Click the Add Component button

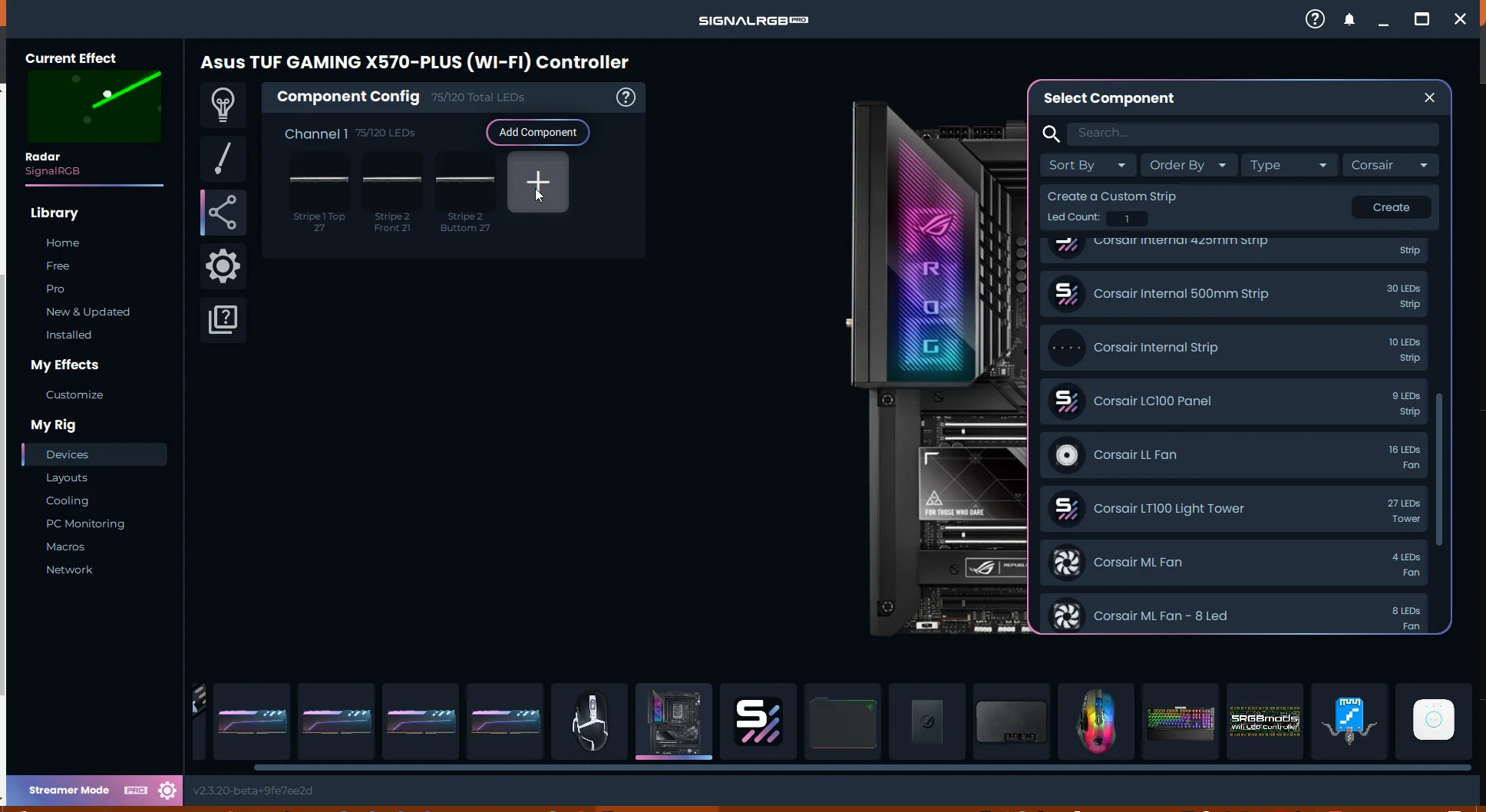537,132
